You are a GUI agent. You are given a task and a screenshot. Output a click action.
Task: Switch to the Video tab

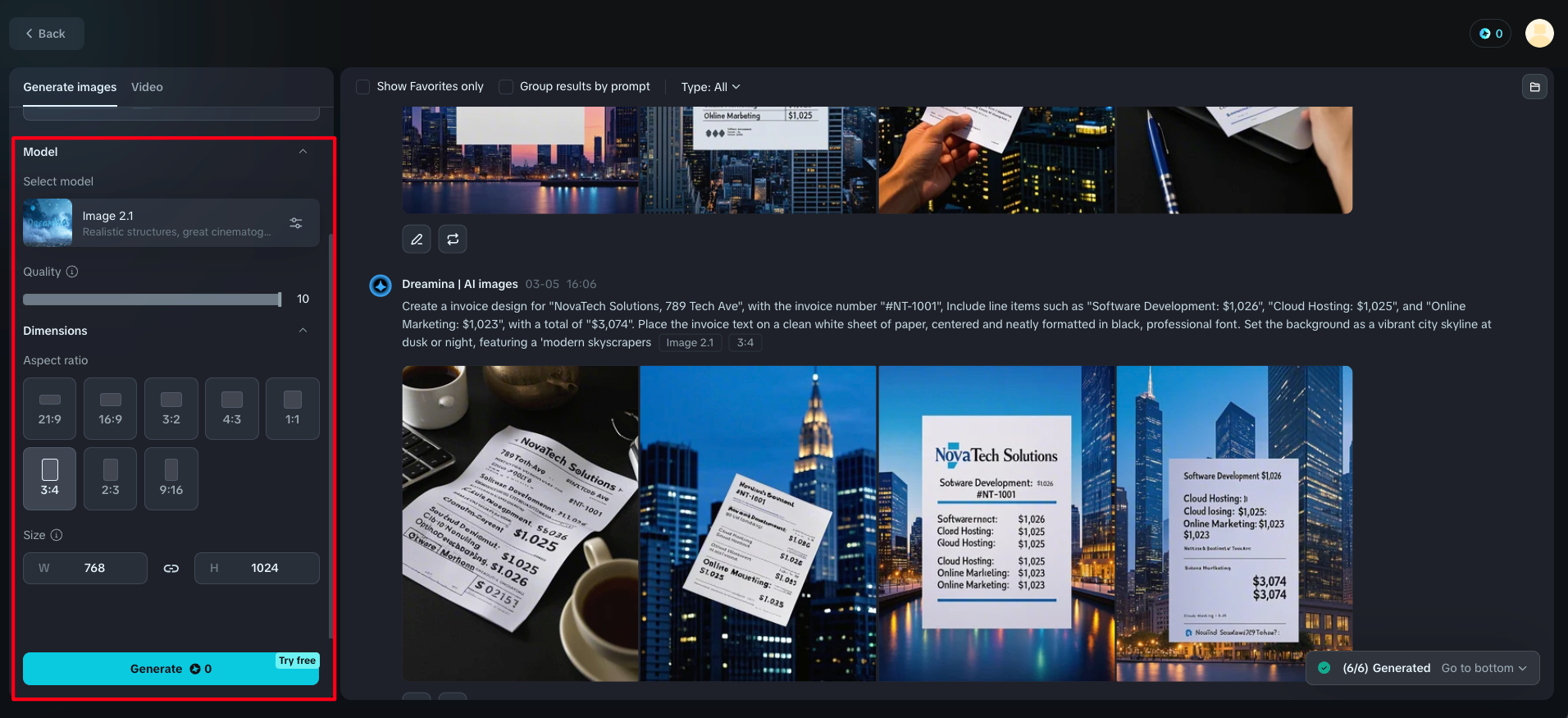pyautogui.click(x=147, y=87)
